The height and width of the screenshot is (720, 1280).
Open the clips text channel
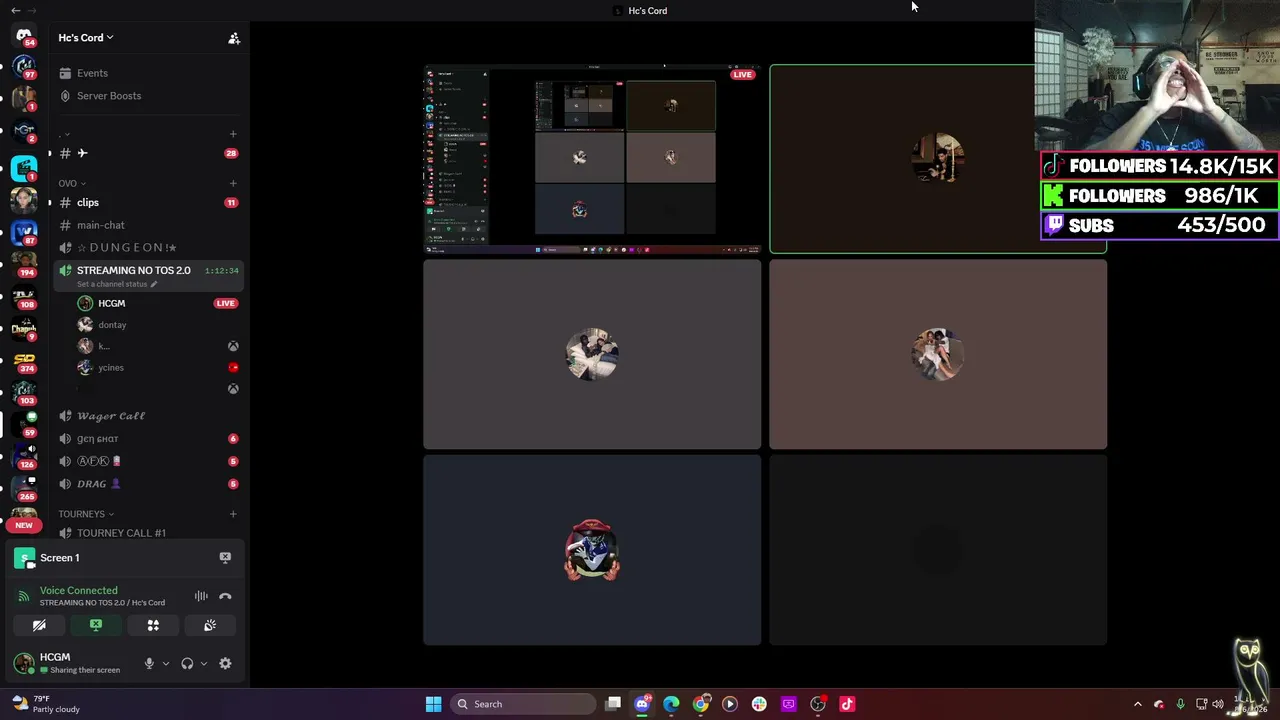(149, 202)
